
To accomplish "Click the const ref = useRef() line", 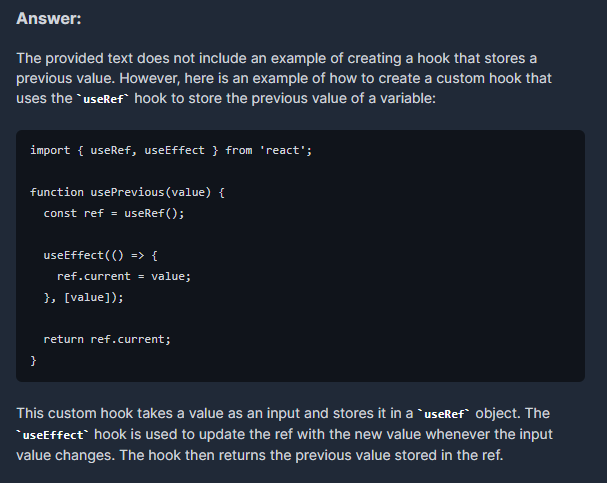I will pyautogui.click(x=114, y=213).
